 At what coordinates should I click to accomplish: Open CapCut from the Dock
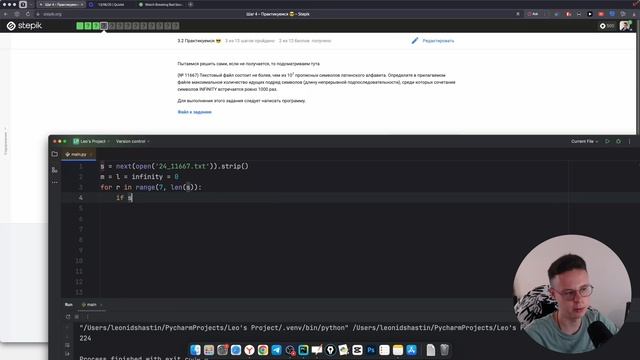tap(357, 350)
